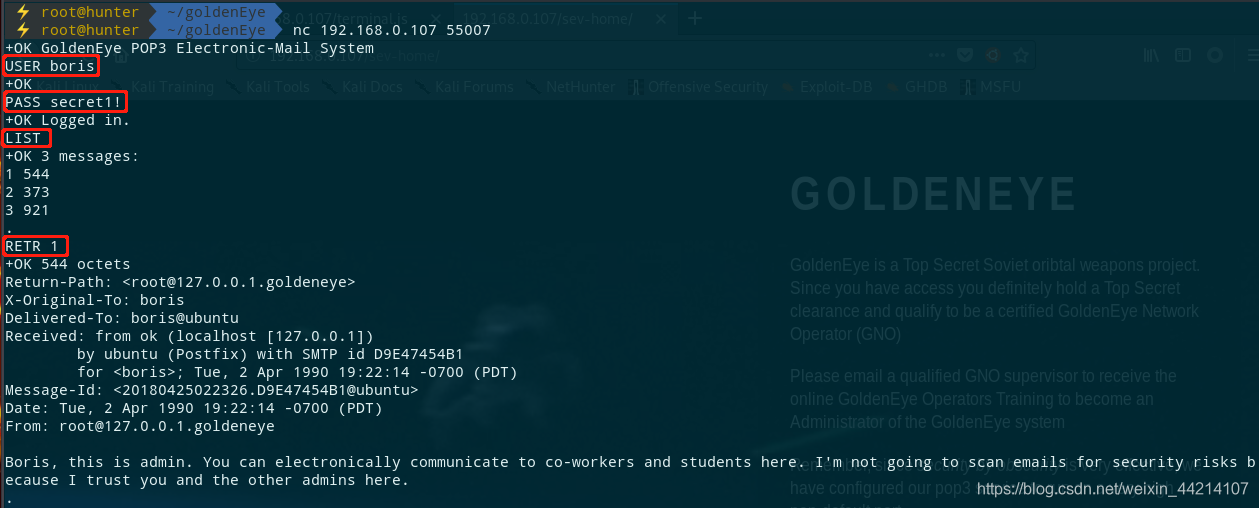This screenshot has width=1259, height=508.
Task: Click the 'nc 192.168.0.107 55007' command text
Action: (x=391, y=30)
